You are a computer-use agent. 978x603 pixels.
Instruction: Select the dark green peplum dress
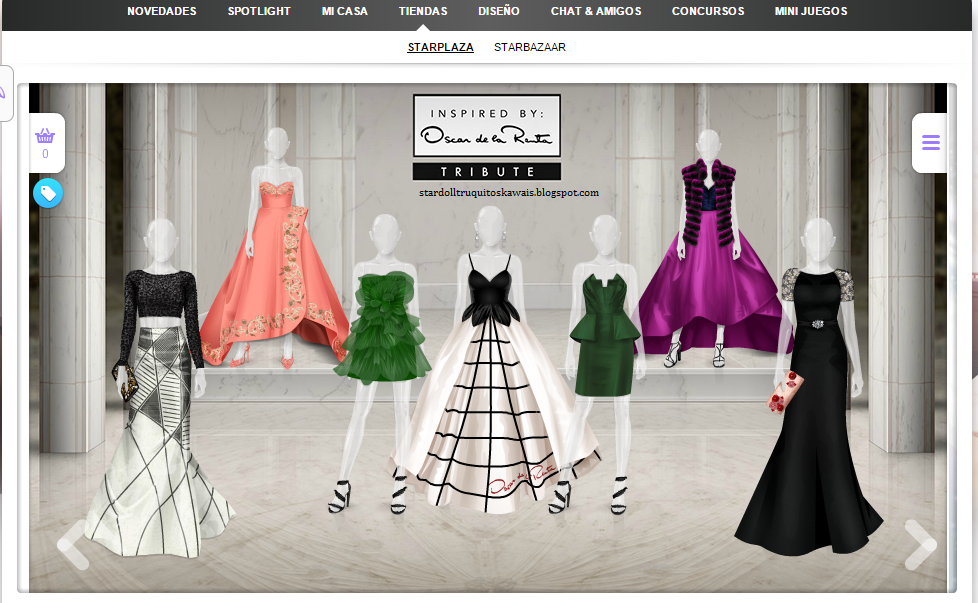604,335
